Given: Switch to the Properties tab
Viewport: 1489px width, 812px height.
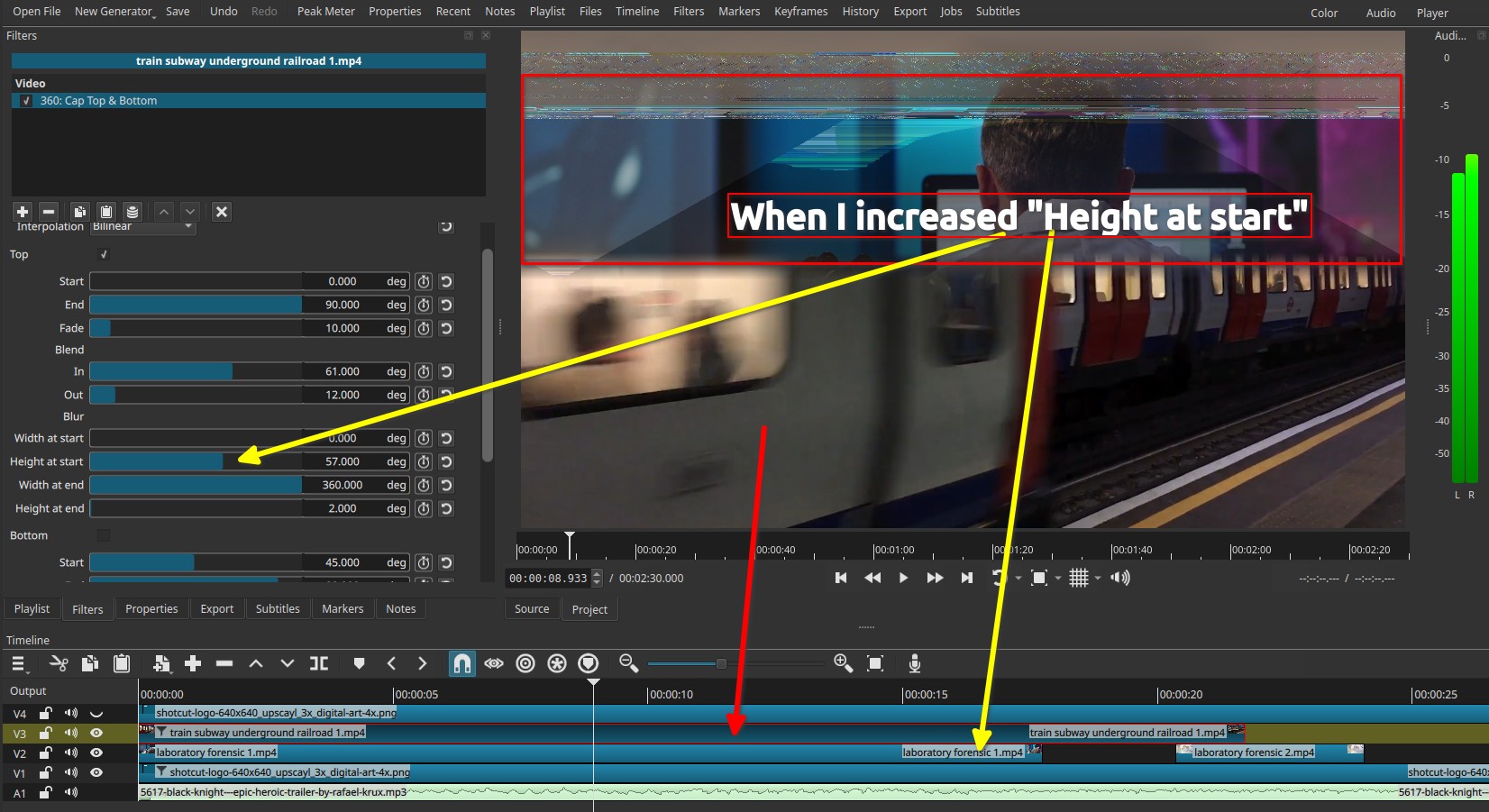Looking at the screenshot, I should pos(151,609).
